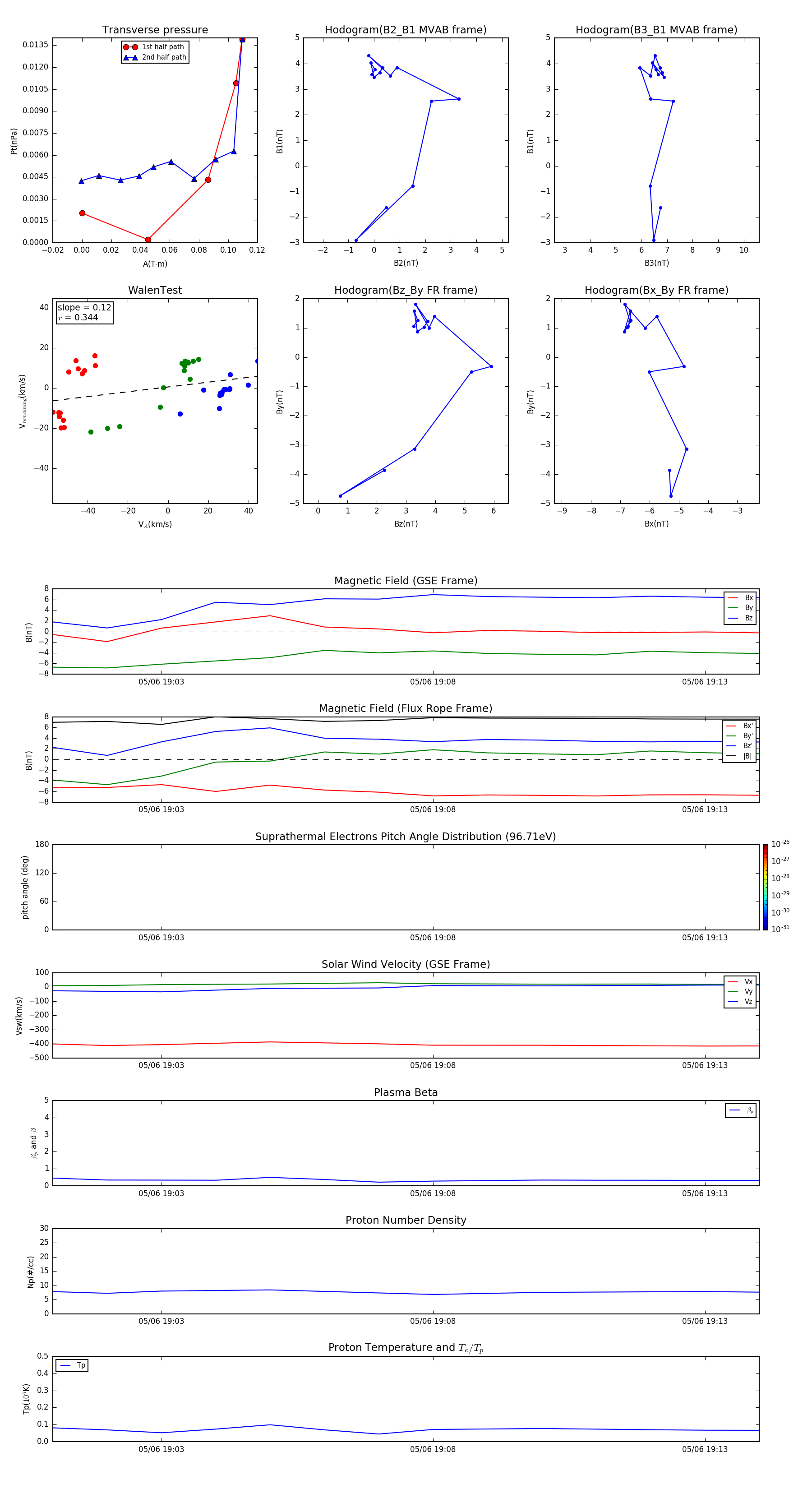Screen dimensions: 812x1489
Task: Click the 'Transverse pressure' plot title
Action: click(155, 30)
